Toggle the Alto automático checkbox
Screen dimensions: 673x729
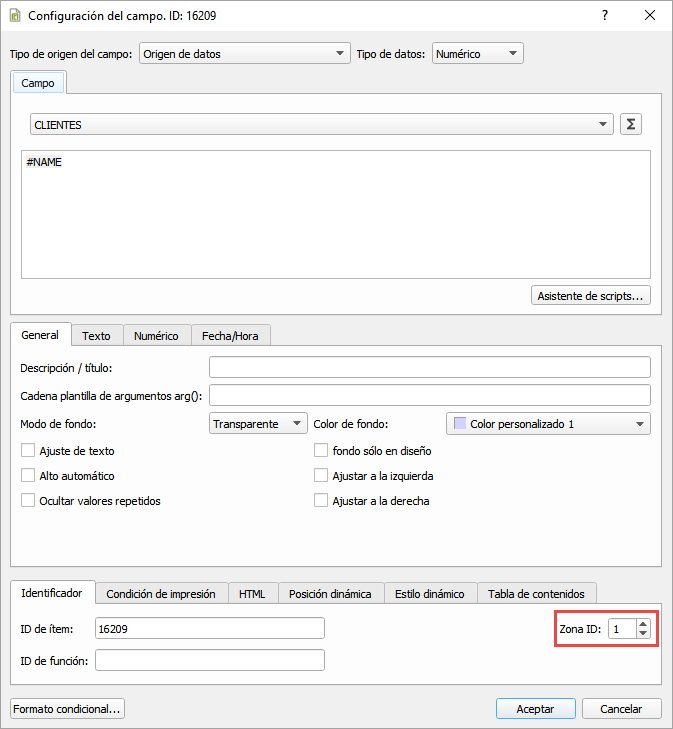tap(28, 476)
